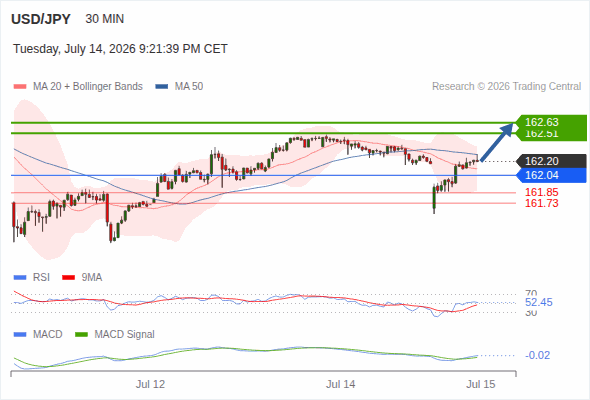Click the Jul 14 date axis label
The width and height of the screenshot is (590, 400).
click(341, 384)
